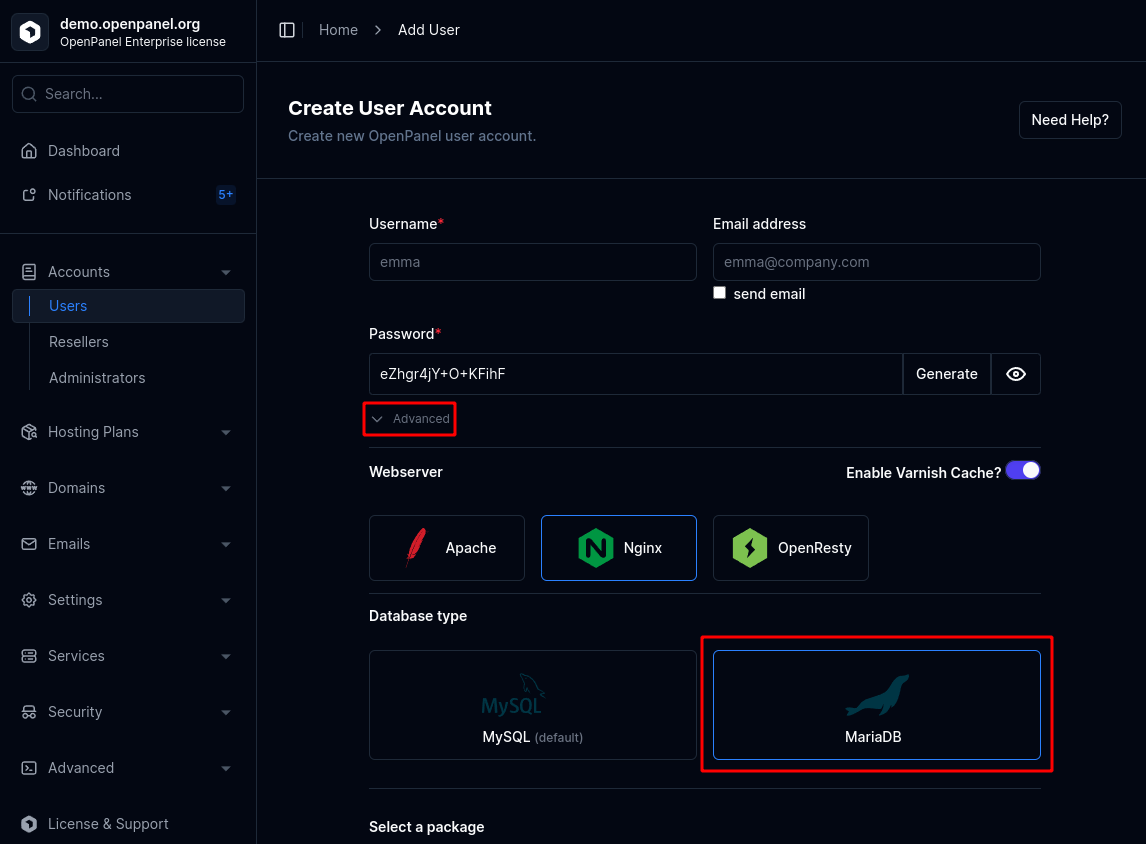Click the search magnifier icon
Screen dimensions: 1146x844
(29, 94)
